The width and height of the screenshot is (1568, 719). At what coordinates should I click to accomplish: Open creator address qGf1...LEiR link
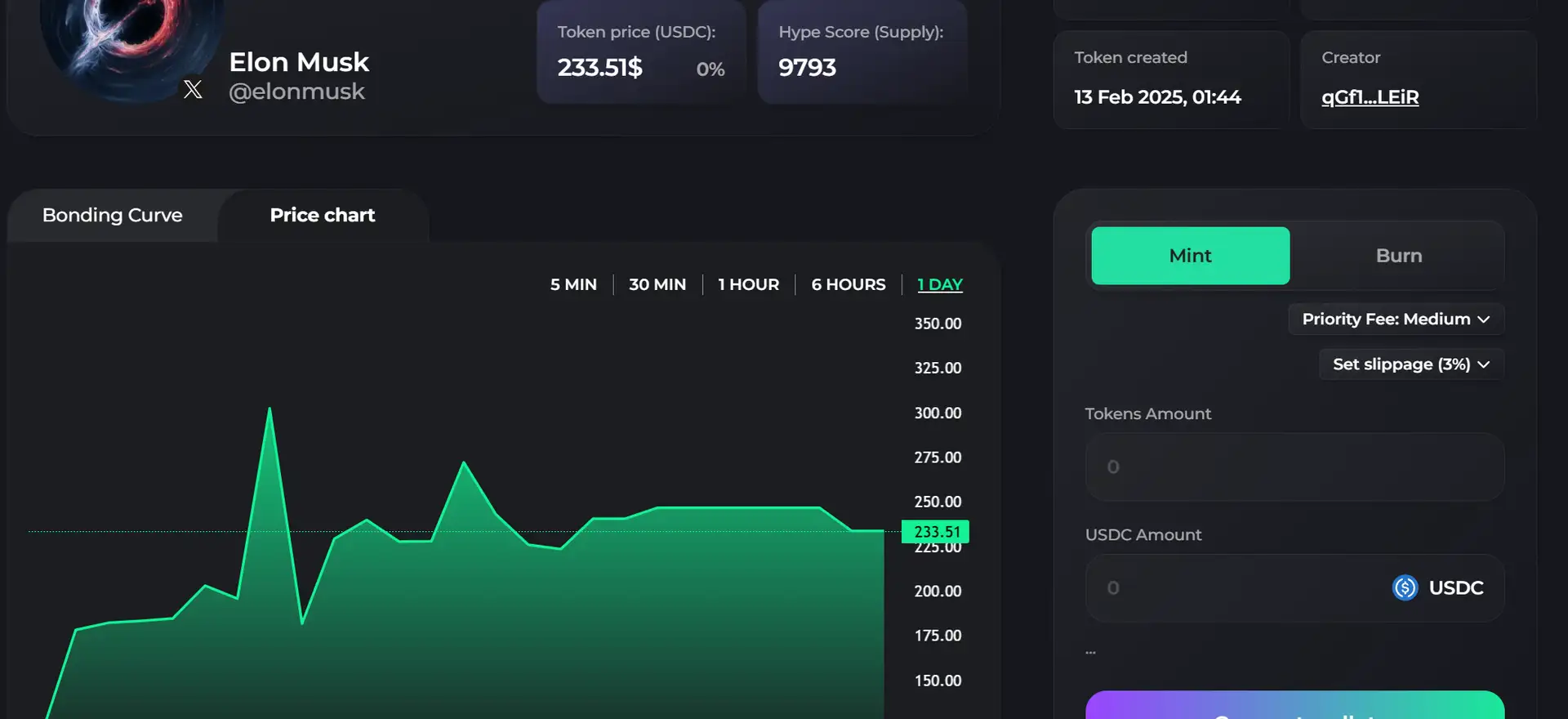[x=1370, y=97]
